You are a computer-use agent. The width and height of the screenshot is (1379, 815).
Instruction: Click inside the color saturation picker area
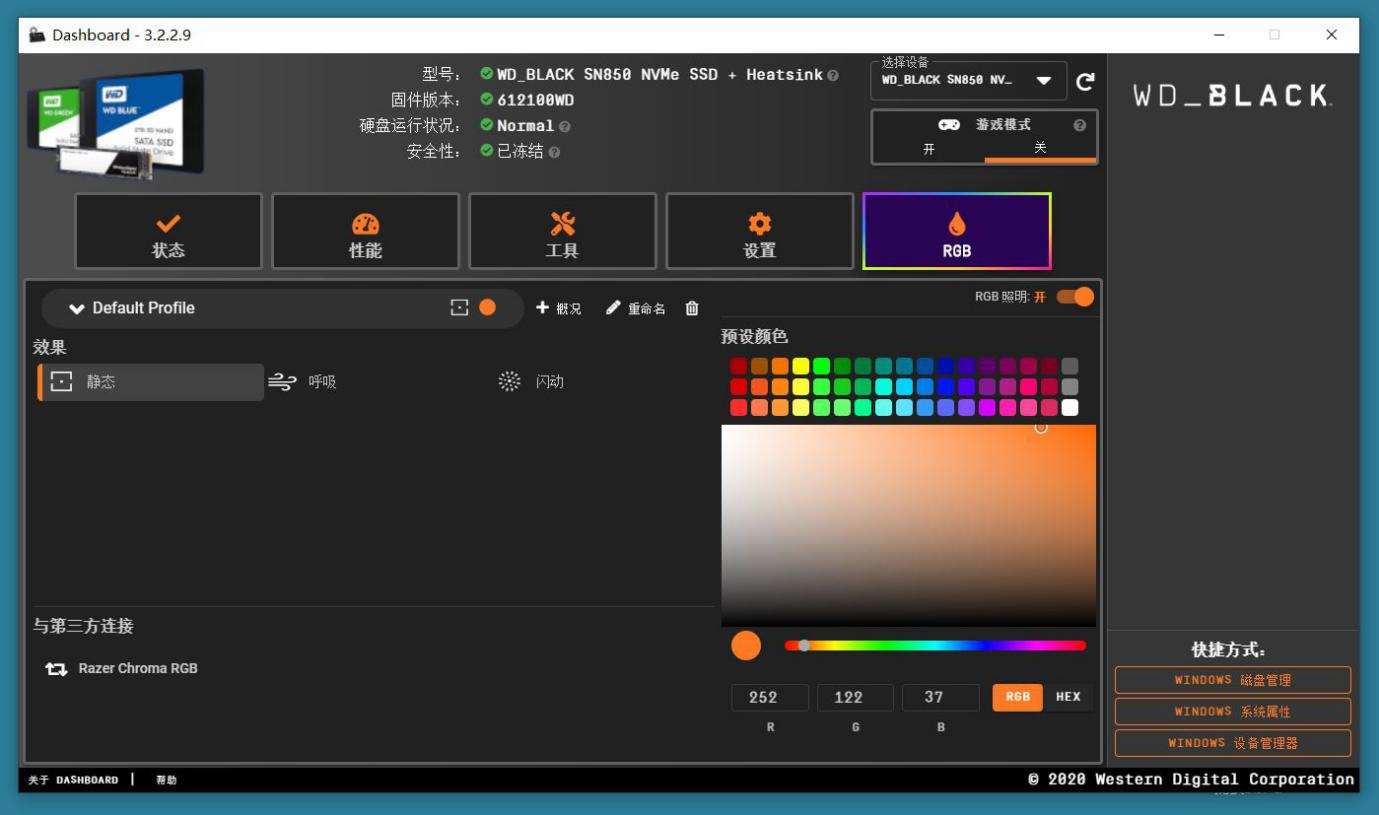[x=908, y=526]
